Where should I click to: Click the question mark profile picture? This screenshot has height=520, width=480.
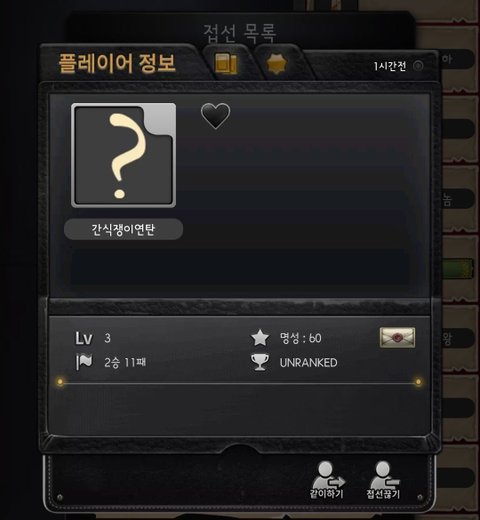click(123, 155)
